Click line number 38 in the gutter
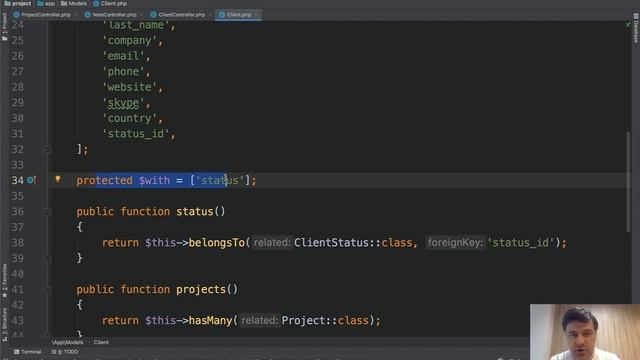The width and height of the screenshot is (640, 360). pyautogui.click(x=18, y=243)
